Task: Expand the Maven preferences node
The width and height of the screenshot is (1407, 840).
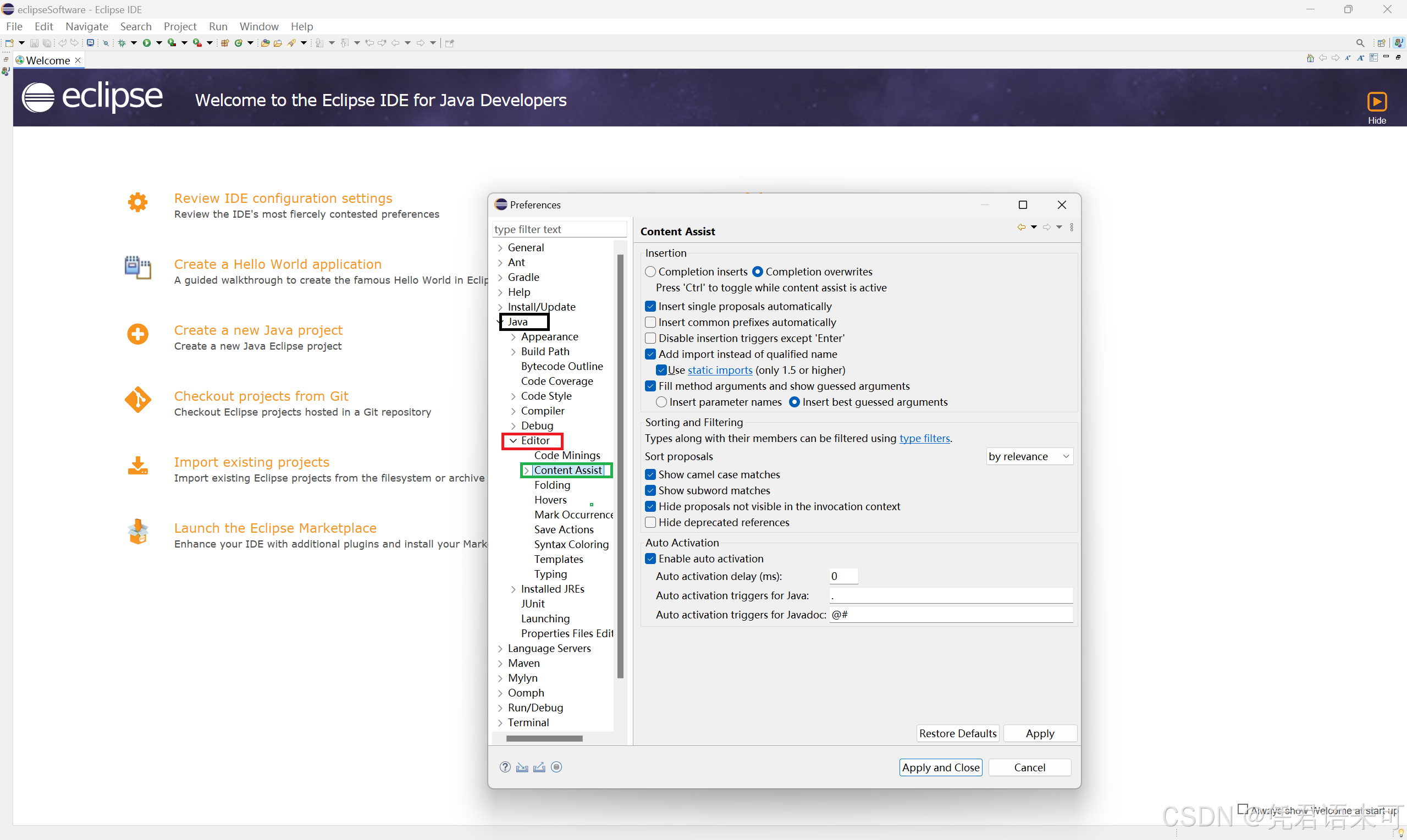Action: 500,664
